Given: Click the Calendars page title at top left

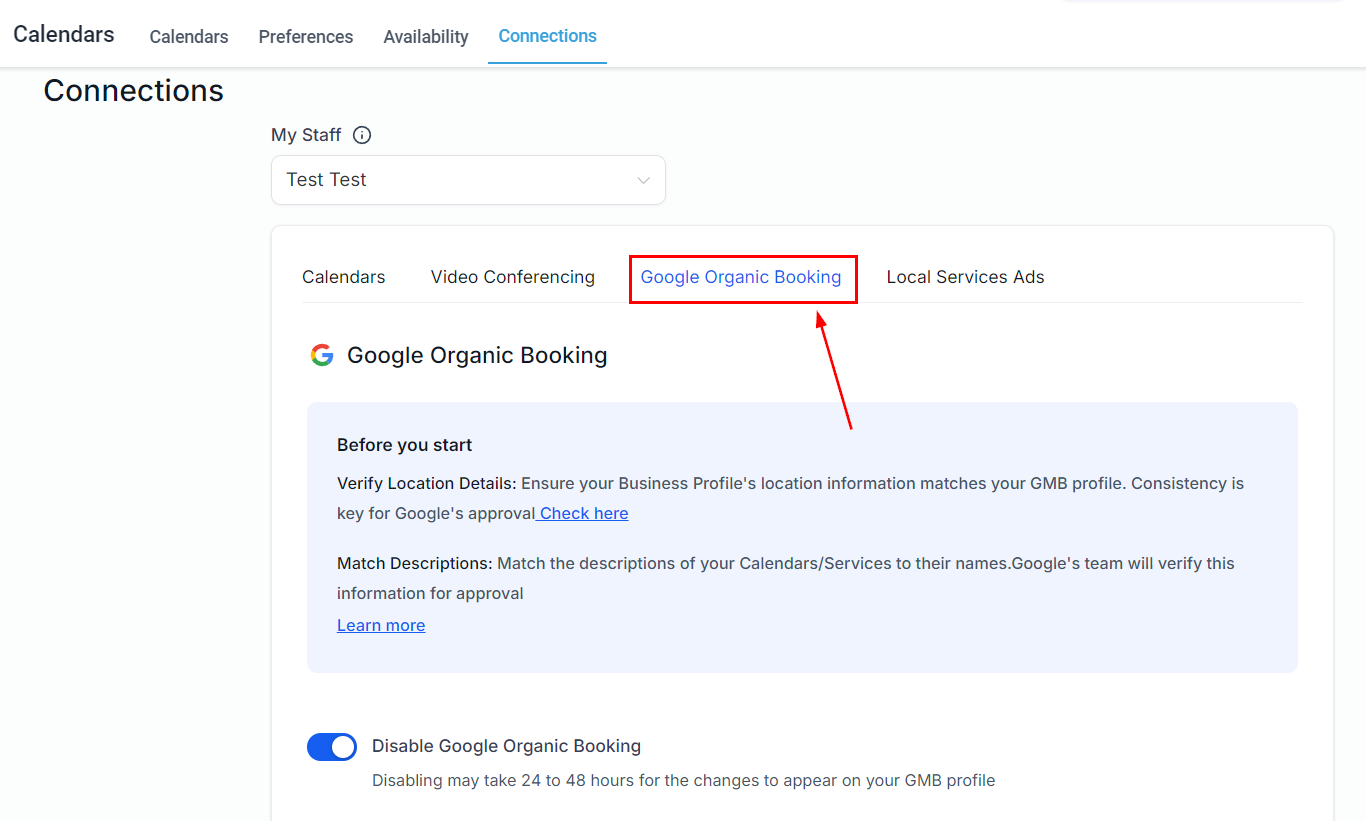Looking at the screenshot, I should click(x=64, y=34).
